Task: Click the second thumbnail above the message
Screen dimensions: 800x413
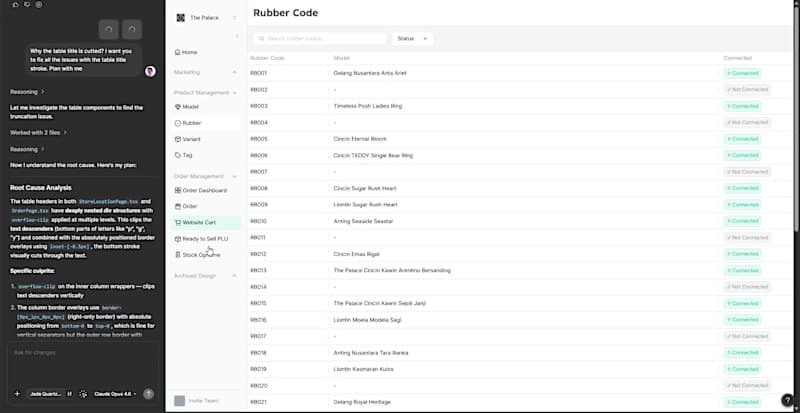Action: (132, 30)
